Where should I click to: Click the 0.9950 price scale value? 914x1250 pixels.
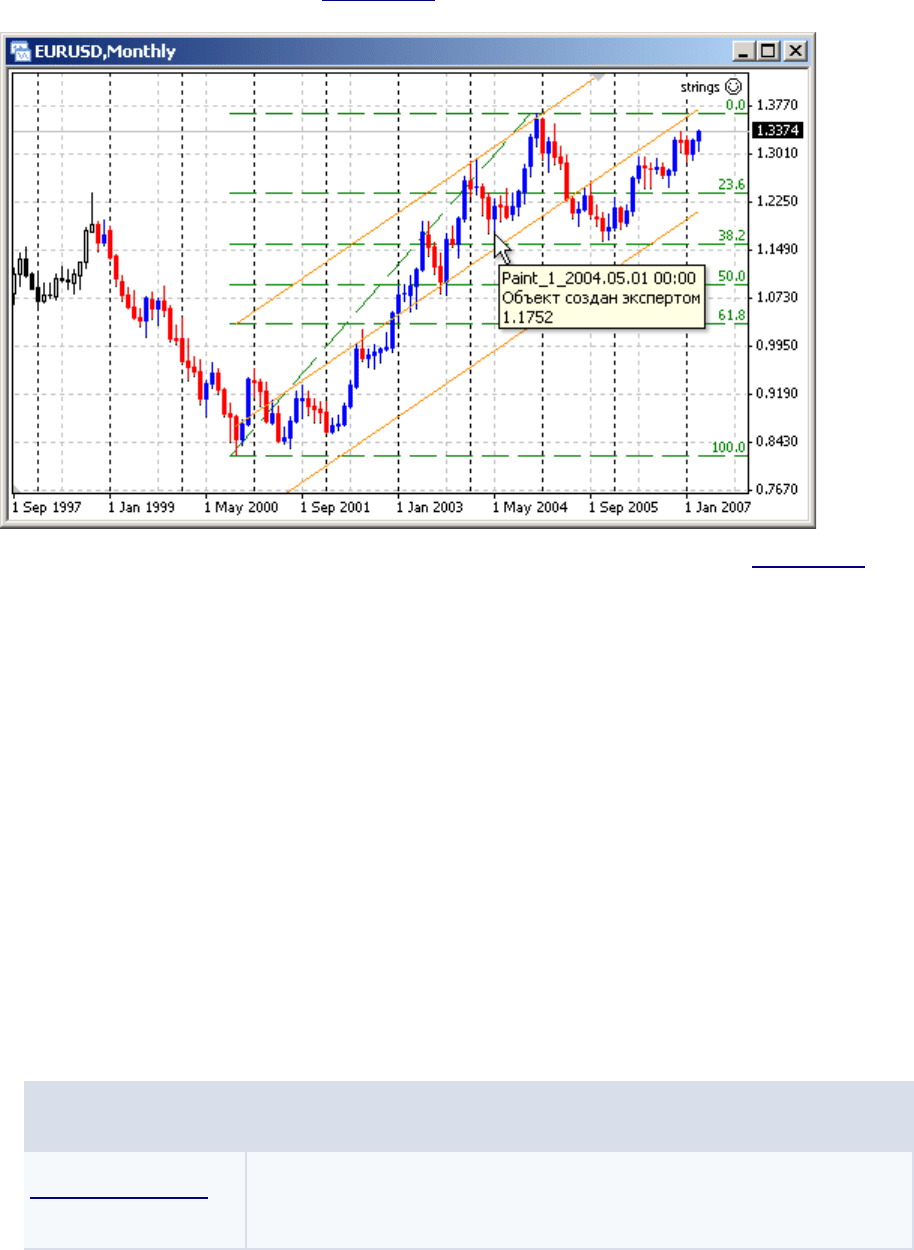[x=778, y=345]
